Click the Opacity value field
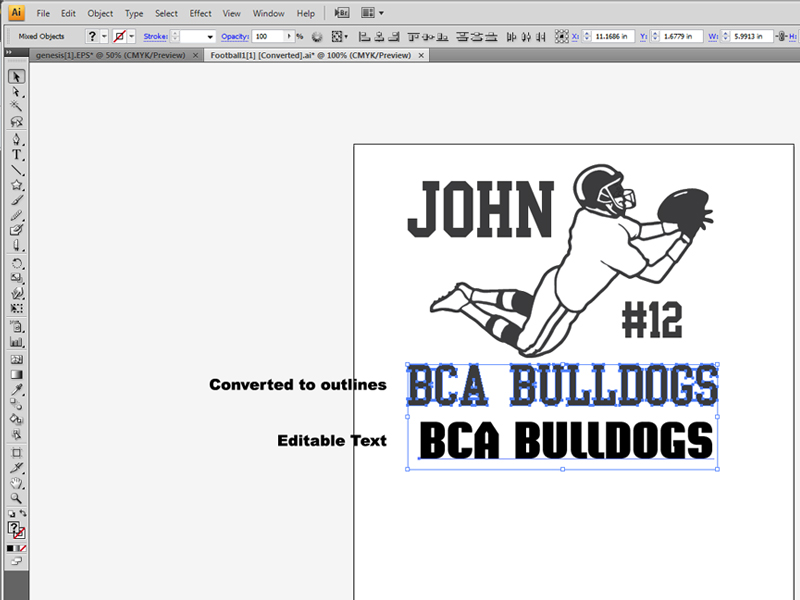This screenshot has height=600, width=800. pyautogui.click(x=269, y=36)
